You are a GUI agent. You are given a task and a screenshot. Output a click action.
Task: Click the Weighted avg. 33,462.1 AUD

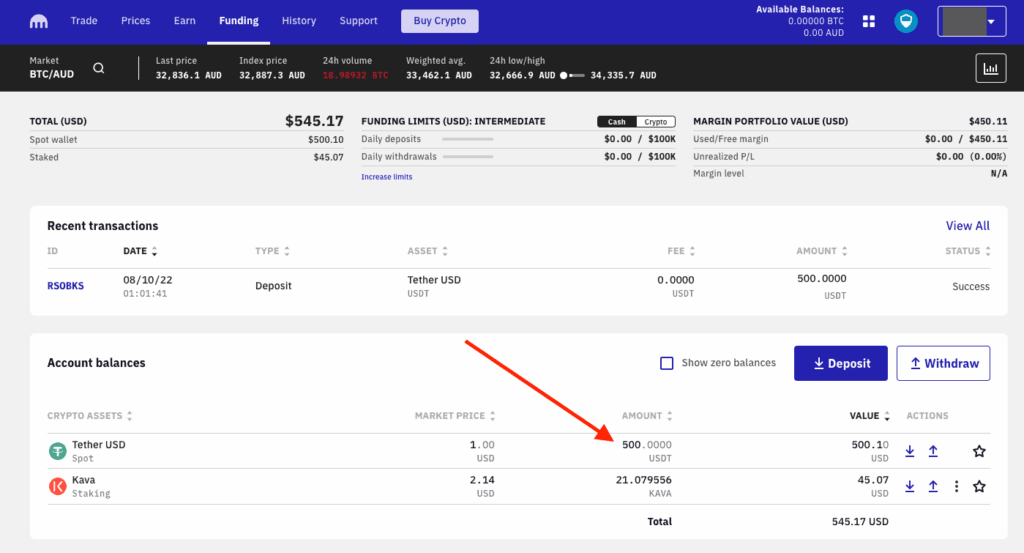[x=439, y=75]
